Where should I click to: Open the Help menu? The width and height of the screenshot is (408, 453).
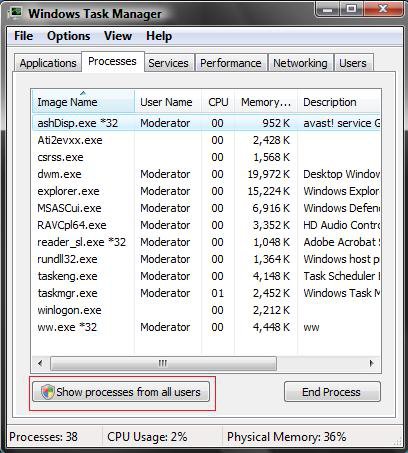(159, 36)
